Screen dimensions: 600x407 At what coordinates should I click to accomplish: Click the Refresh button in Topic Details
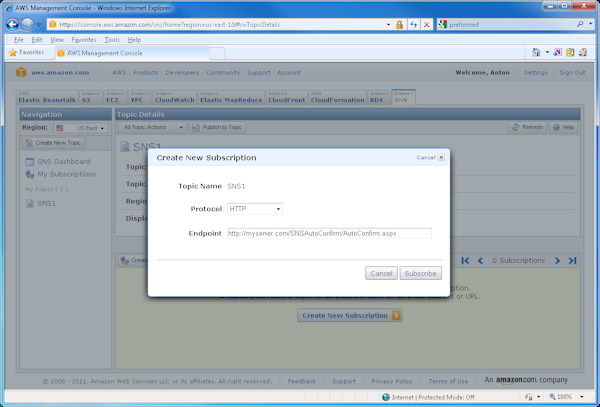click(x=527, y=127)
